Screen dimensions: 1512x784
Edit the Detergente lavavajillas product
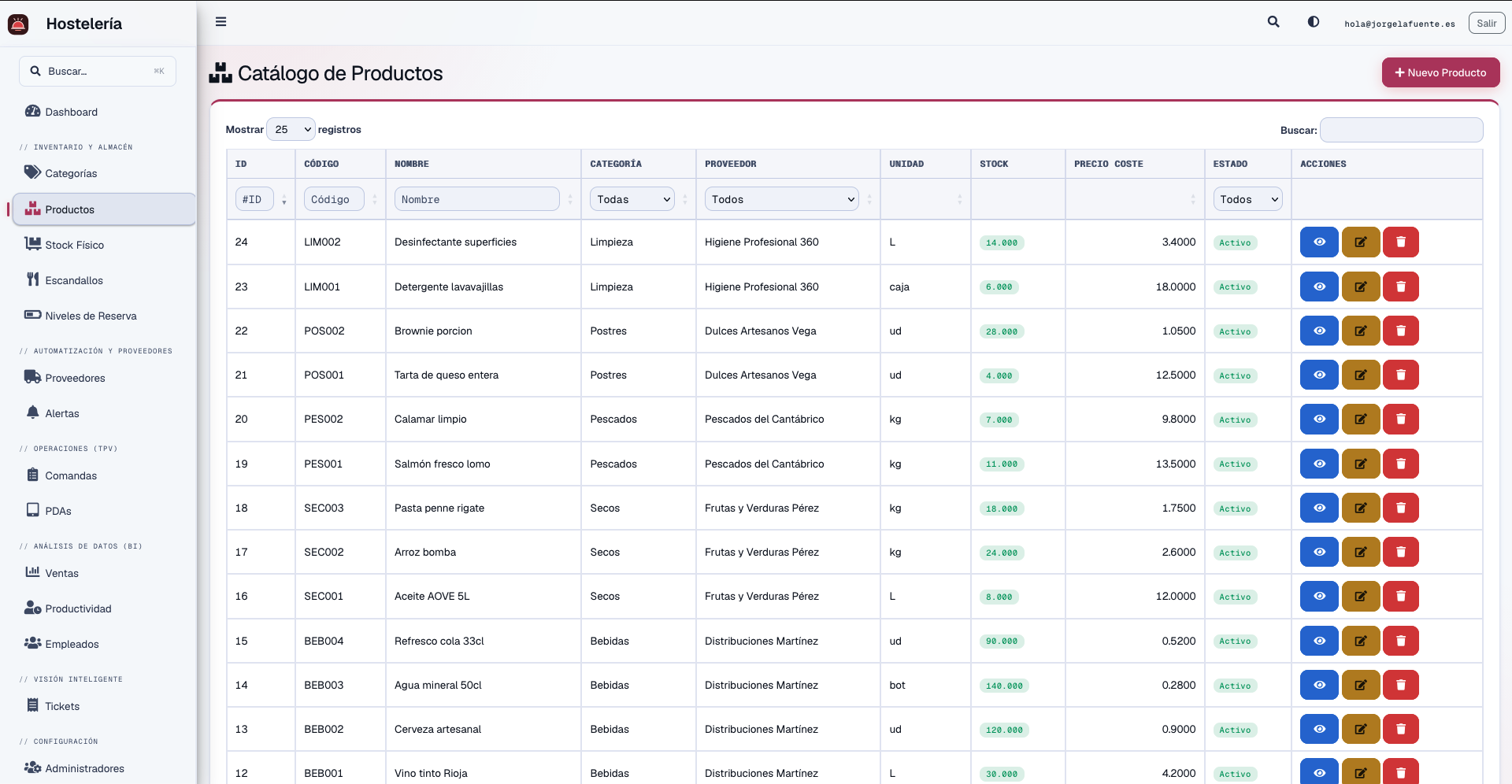pos(1361,287)
